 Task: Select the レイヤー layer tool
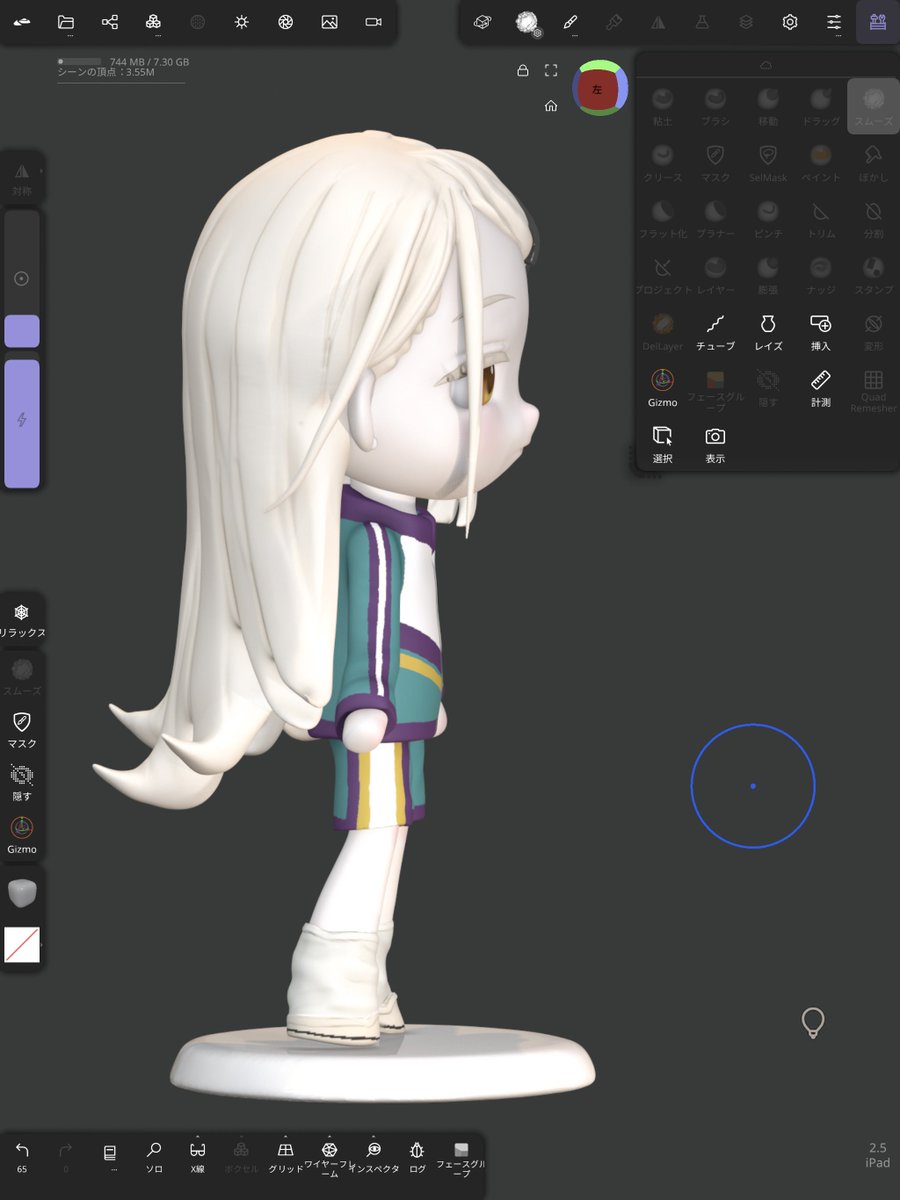tap(715, 274)
